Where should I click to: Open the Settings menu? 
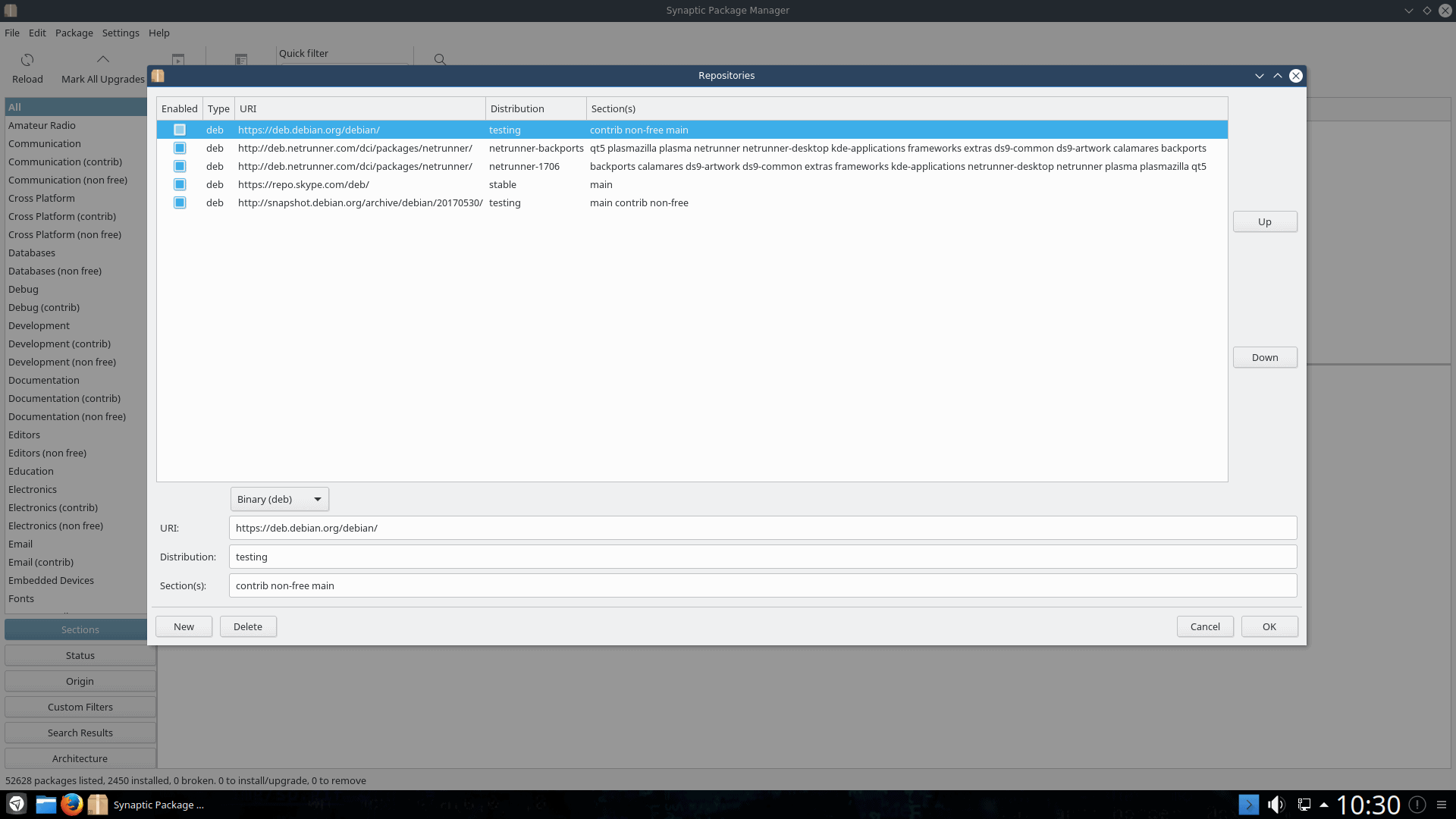(121, 33)
